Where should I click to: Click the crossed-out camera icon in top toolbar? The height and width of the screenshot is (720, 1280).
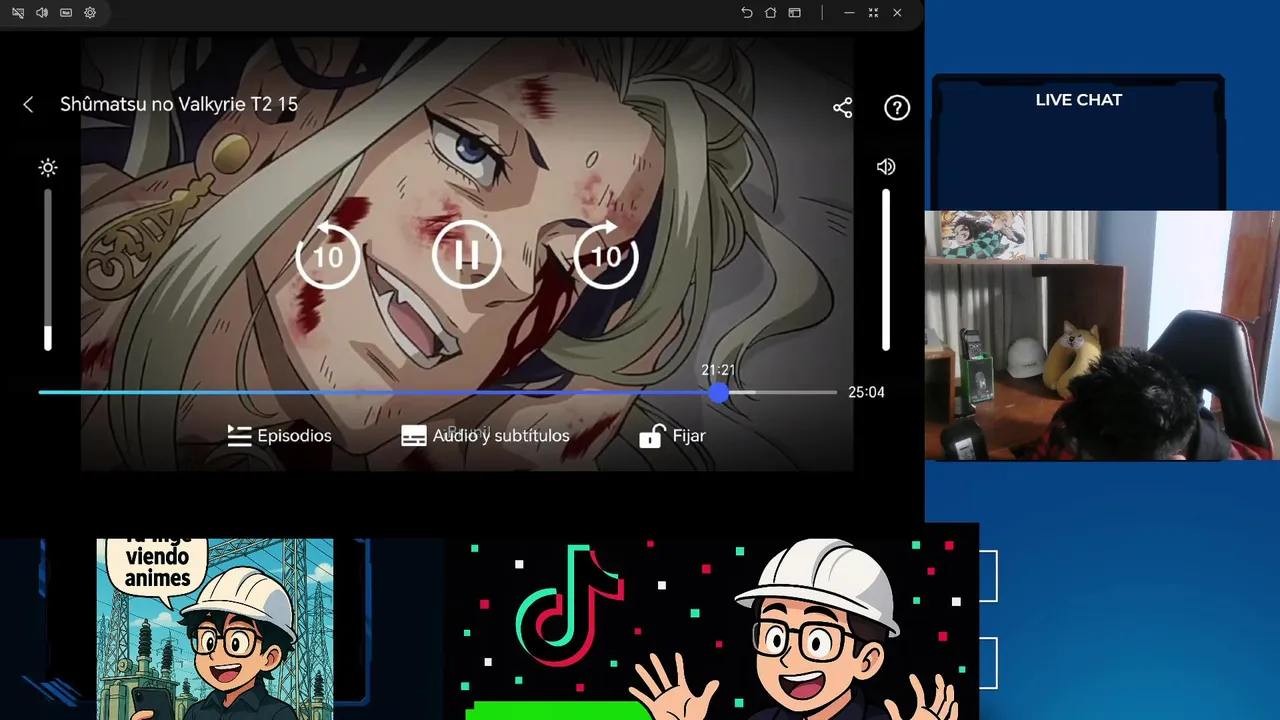[18, 13]
